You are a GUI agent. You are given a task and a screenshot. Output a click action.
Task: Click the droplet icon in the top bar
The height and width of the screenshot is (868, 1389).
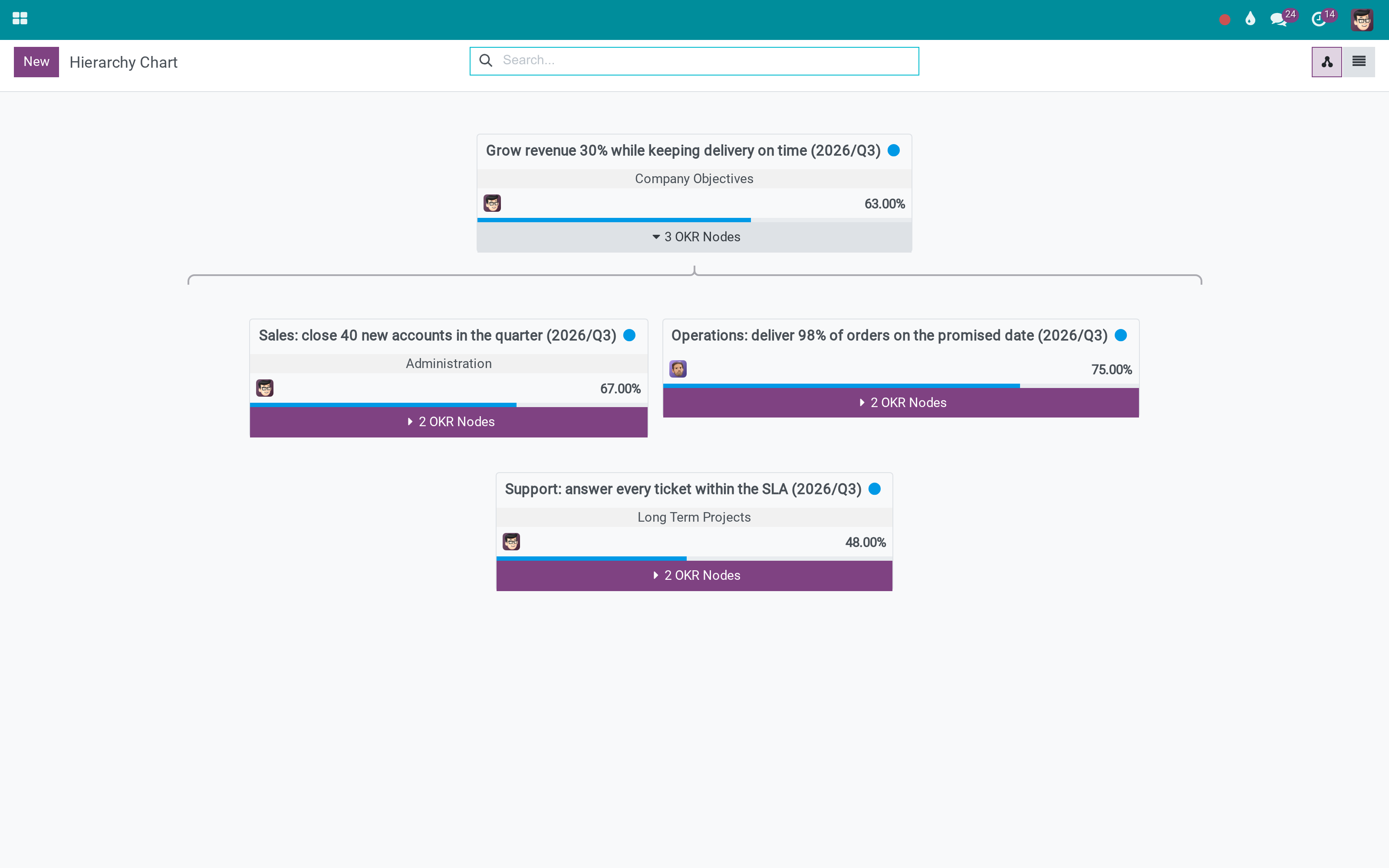[1250, 20]
